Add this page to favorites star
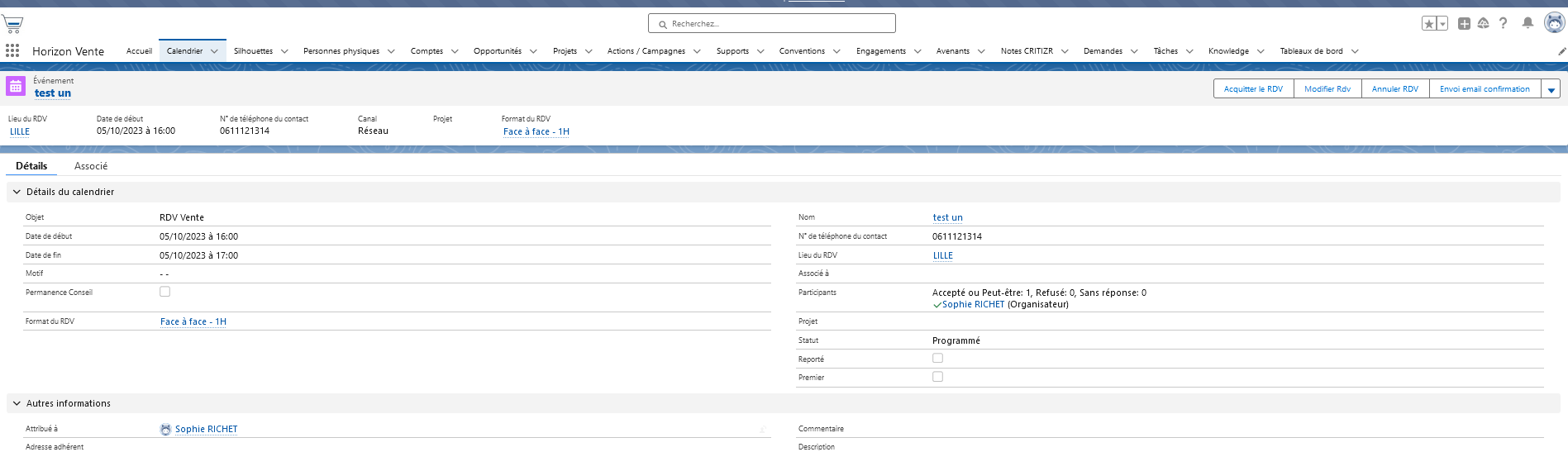The width and height of the screenshot is (1568, 452). pyautogui.click(x=1428, y=24)
